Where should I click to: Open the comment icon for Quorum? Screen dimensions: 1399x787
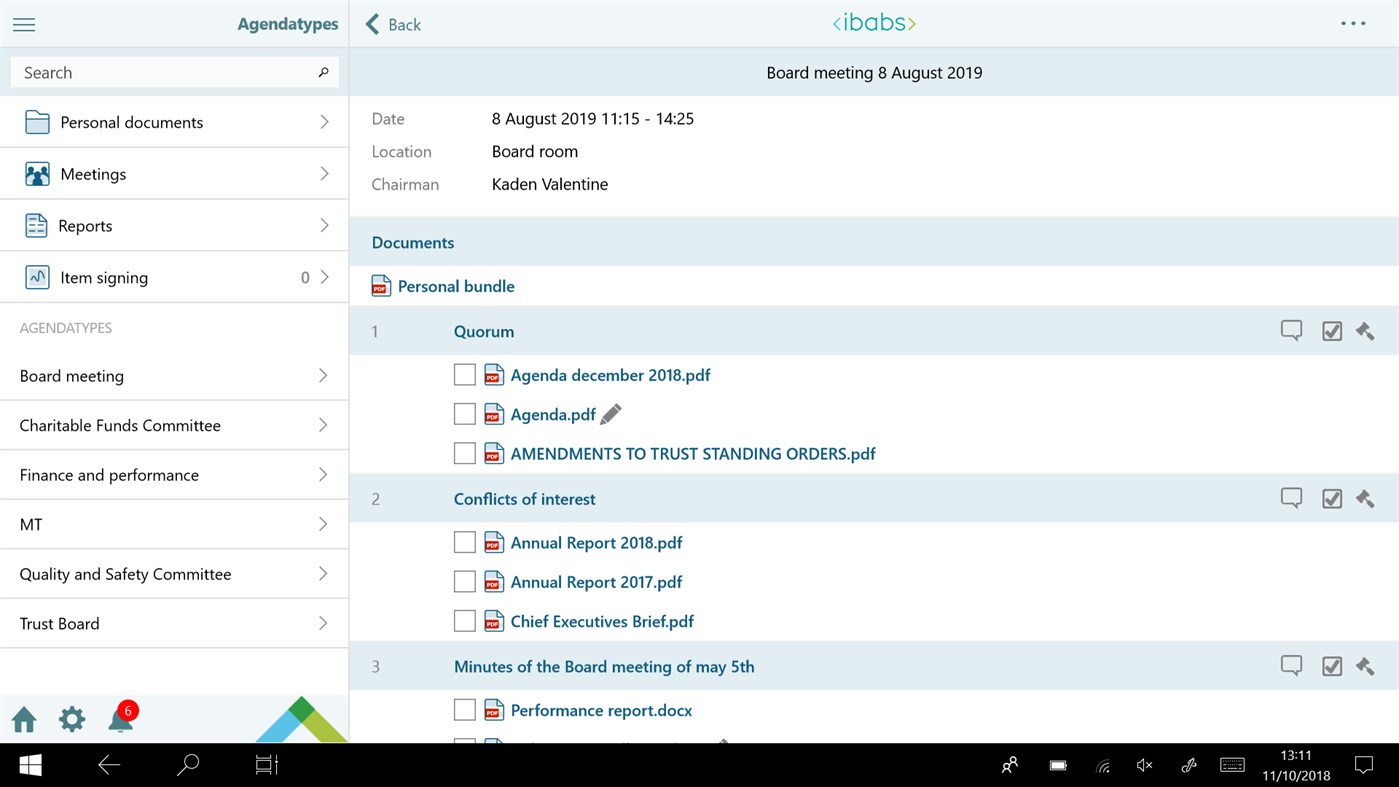1291,330
